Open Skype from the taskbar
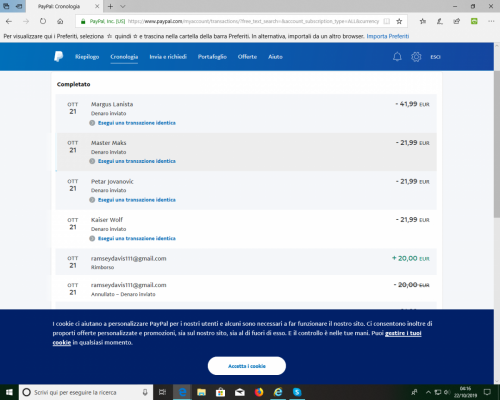 (297, 392)
